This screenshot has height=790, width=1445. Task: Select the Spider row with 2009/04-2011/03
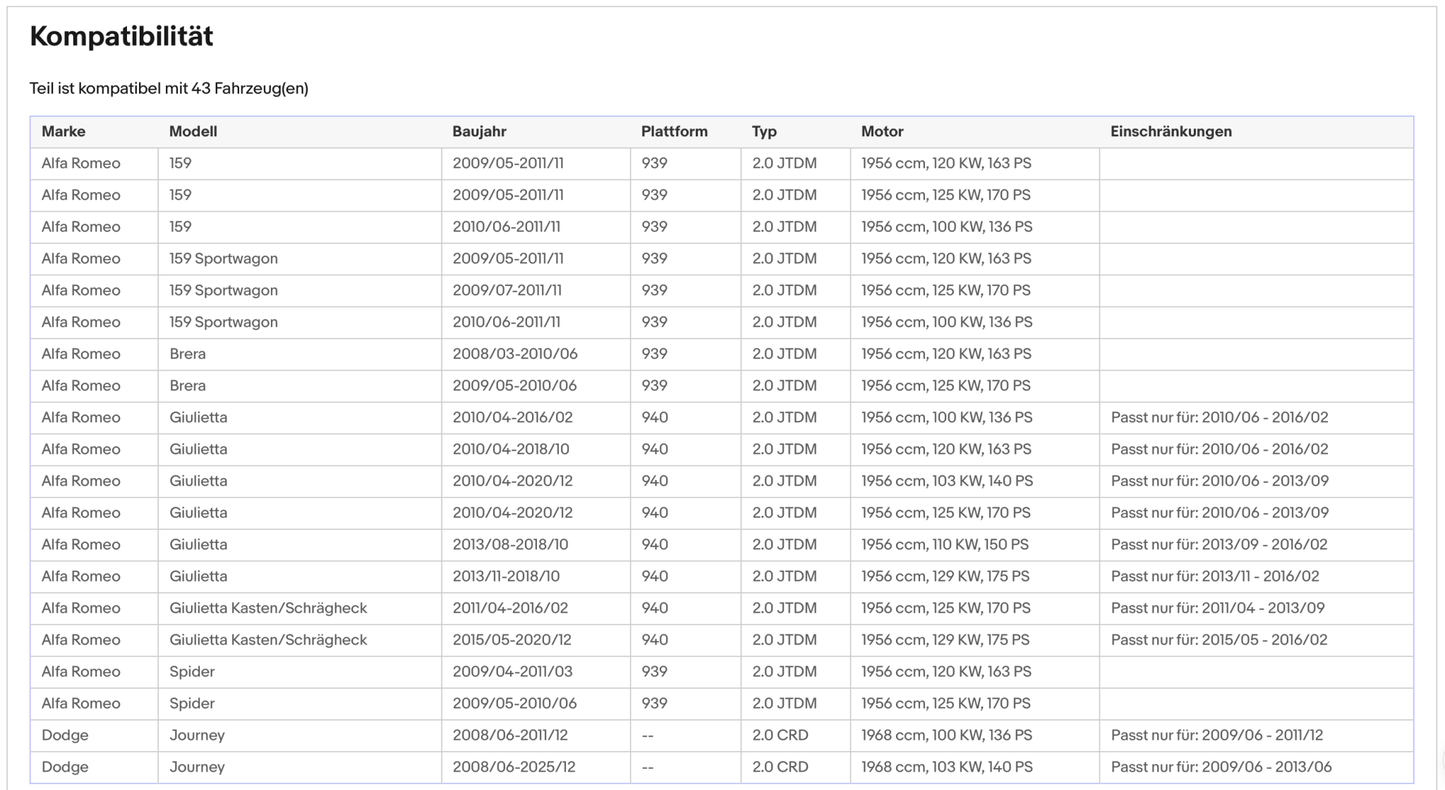[722, 672]
